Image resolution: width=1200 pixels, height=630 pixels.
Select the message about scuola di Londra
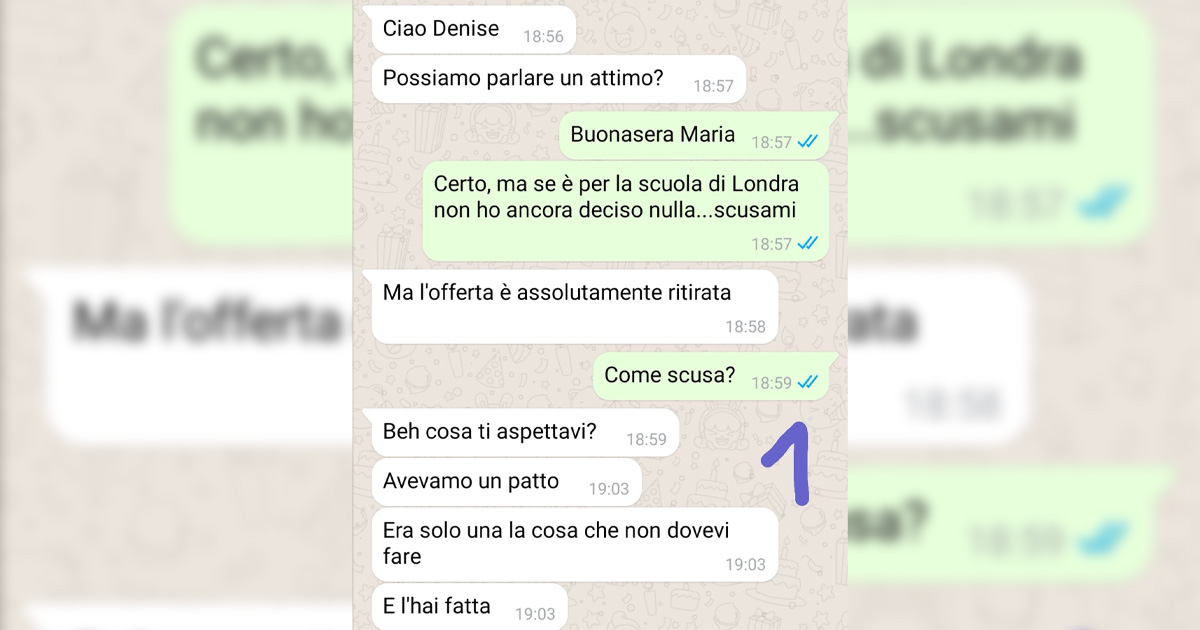click(x=626, y=211)
